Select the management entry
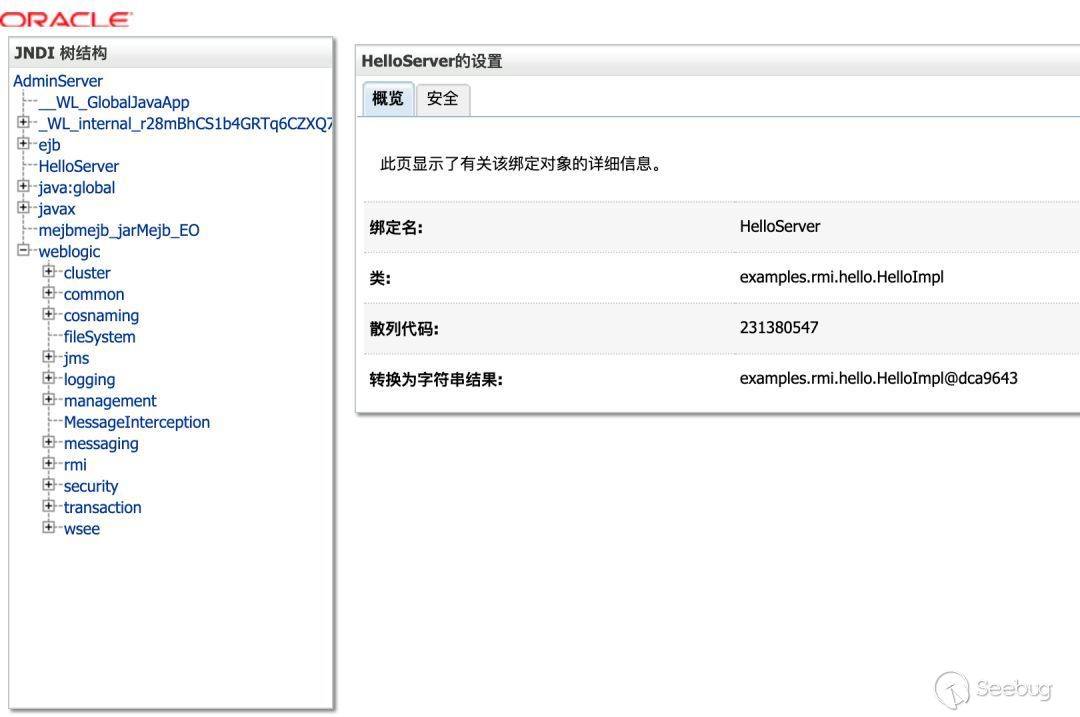Screen dimensions: 1080x717 click(110, 402)
